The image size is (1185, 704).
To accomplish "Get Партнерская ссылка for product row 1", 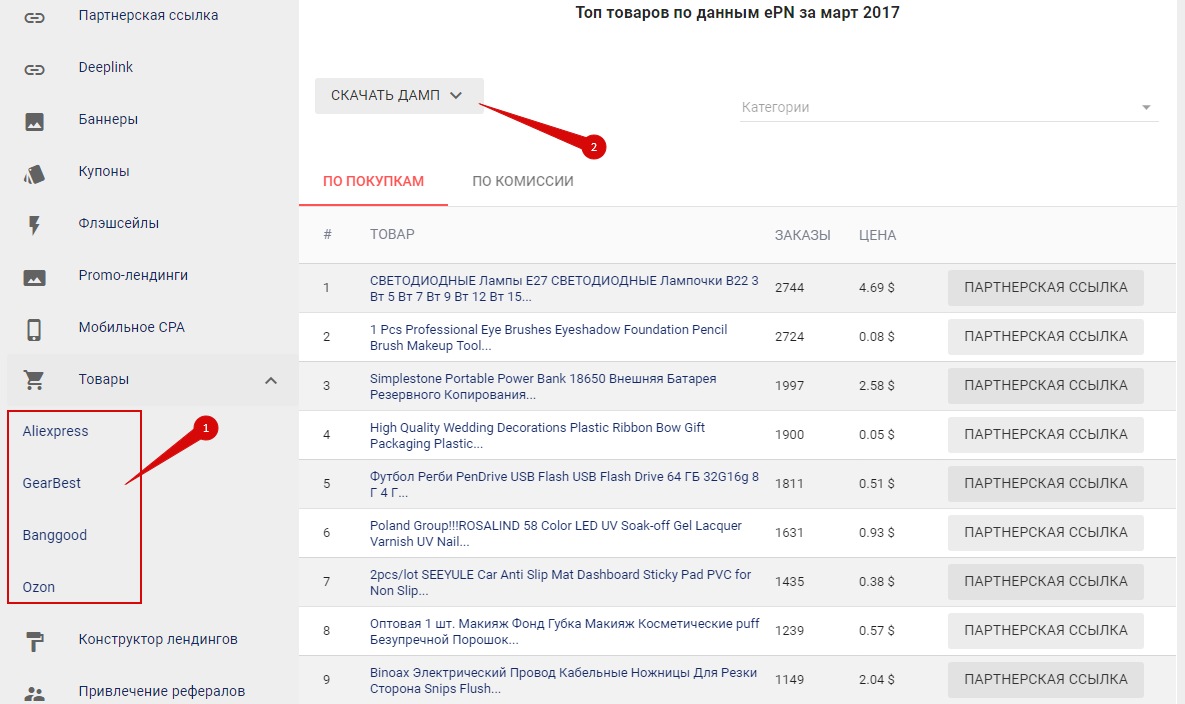I will tap(1045, 288).
